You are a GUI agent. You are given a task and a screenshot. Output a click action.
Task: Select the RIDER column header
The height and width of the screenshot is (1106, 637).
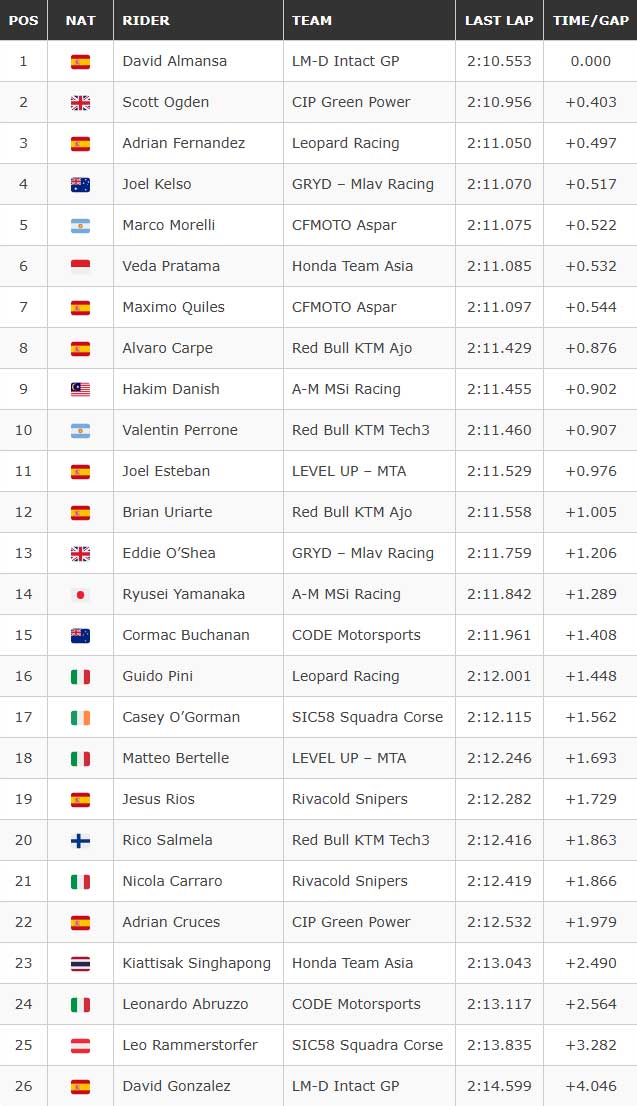pyautogui.click(x=146, y=20)
